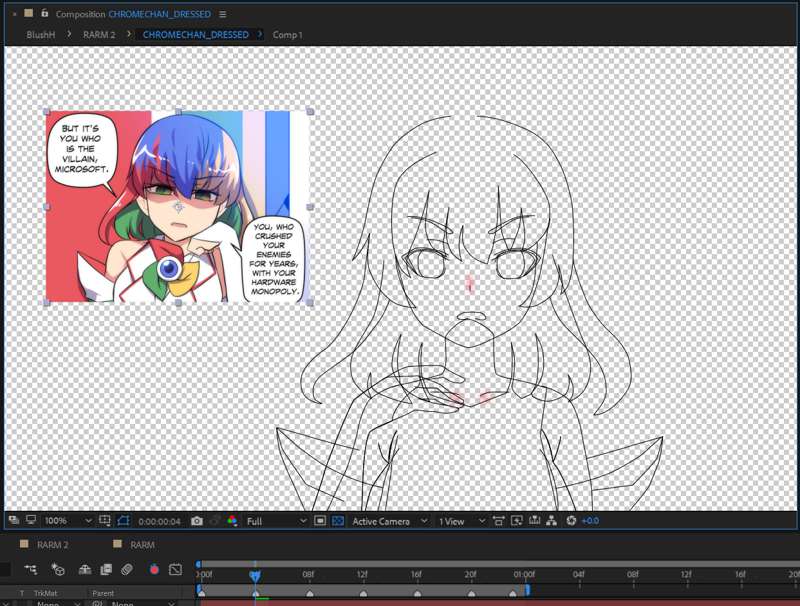
Task: Open the Graph Editor in the timeline
Action: [x=176, y=570]
